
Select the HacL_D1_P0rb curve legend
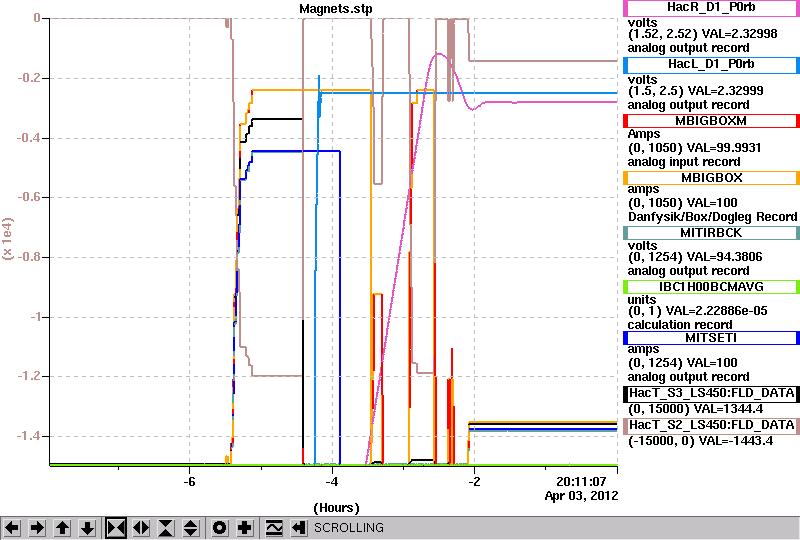pyautogui.click(x=711, y=65)
